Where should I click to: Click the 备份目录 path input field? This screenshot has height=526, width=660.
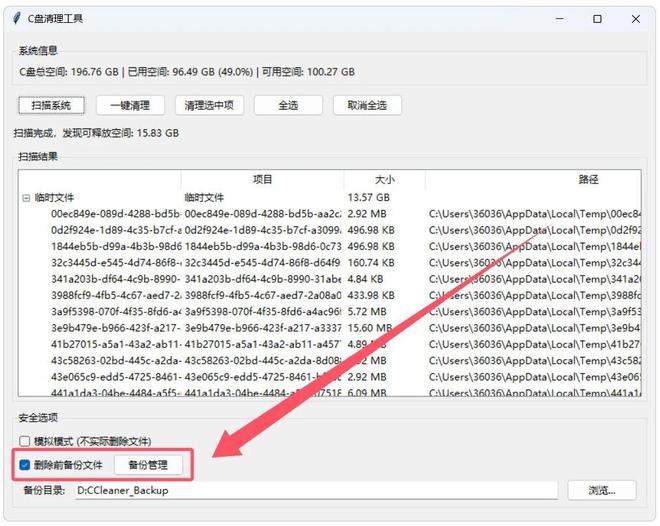click(315, 491)
